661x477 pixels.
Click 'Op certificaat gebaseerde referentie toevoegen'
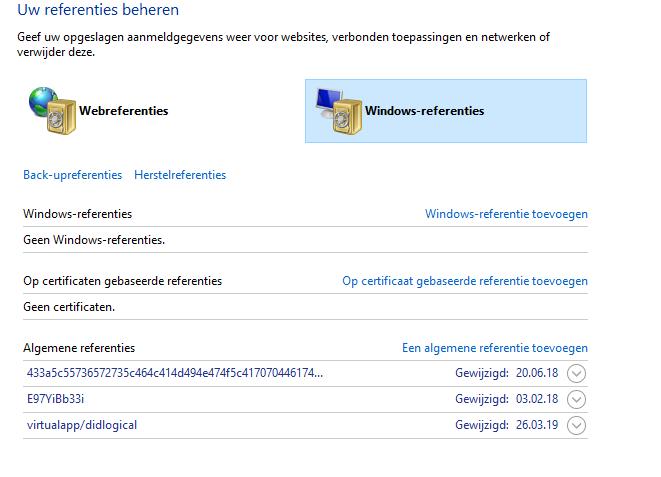point(465,281)
